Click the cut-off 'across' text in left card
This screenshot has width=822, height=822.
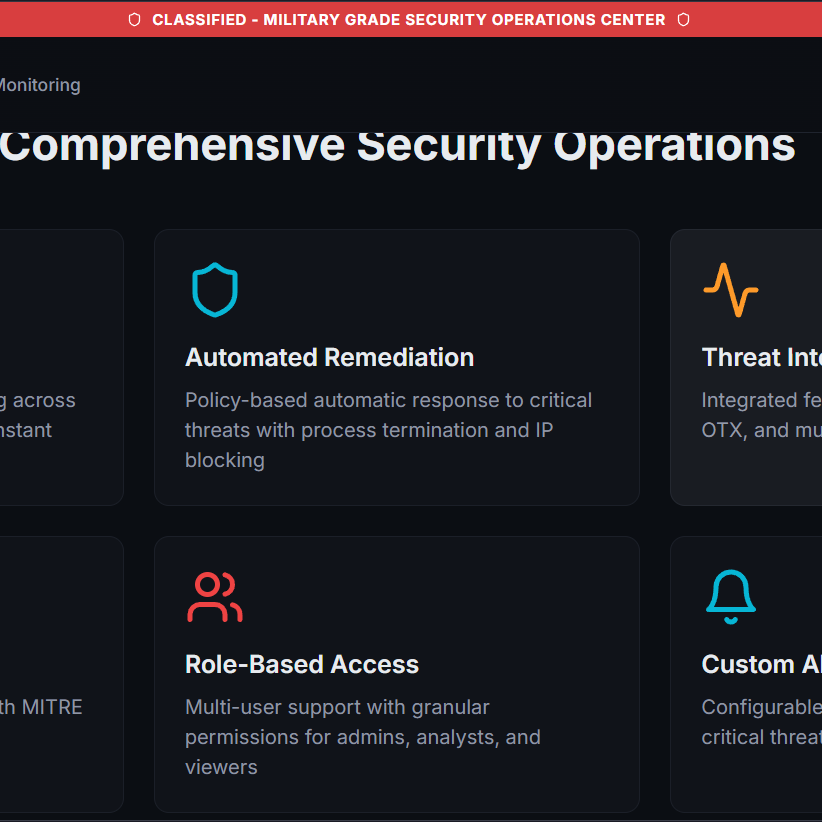pos(38,400)
